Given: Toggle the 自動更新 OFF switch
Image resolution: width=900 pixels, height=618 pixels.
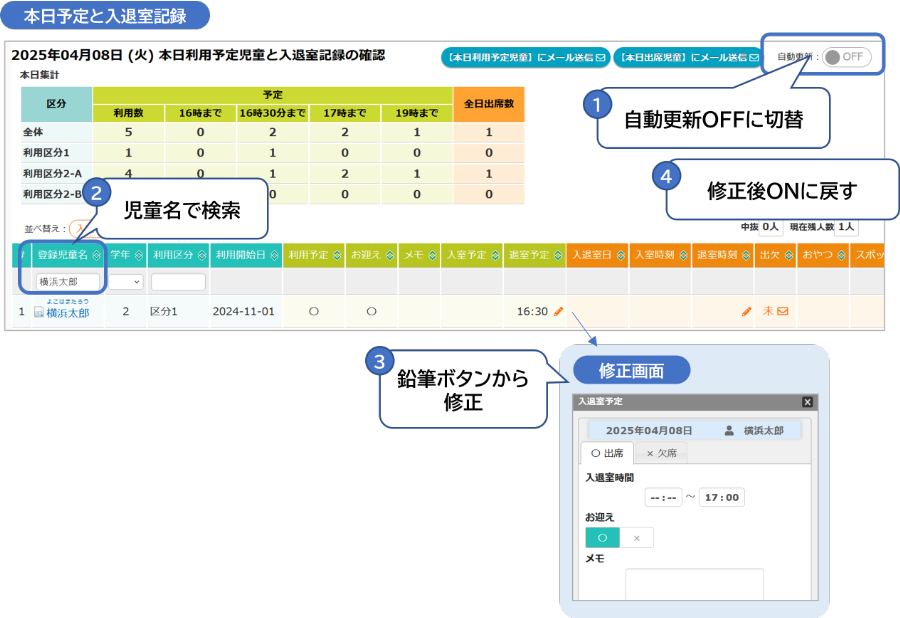Looking at the screenshot, I should [847, 57].
